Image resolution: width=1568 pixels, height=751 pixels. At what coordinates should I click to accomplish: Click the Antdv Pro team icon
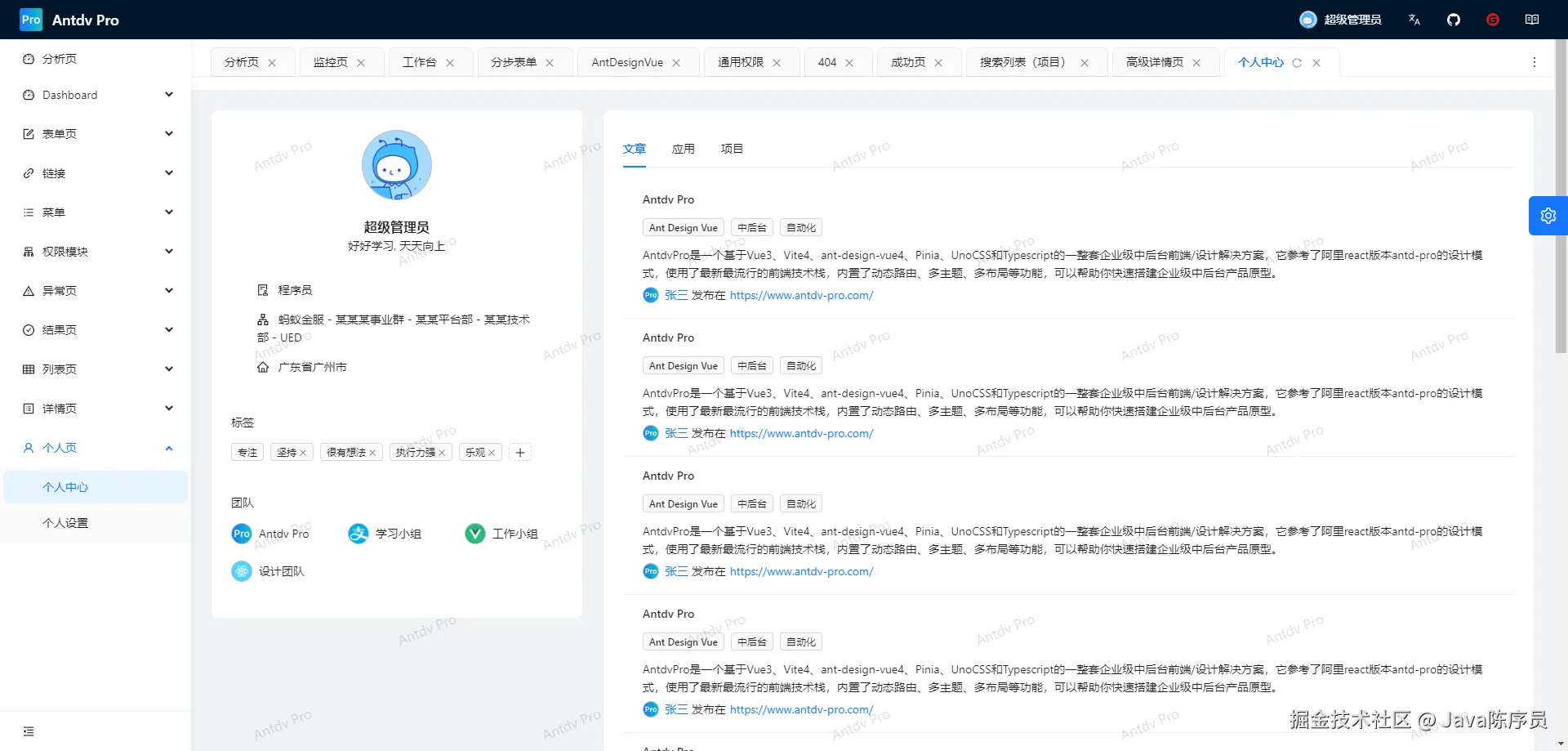[242, 534]
